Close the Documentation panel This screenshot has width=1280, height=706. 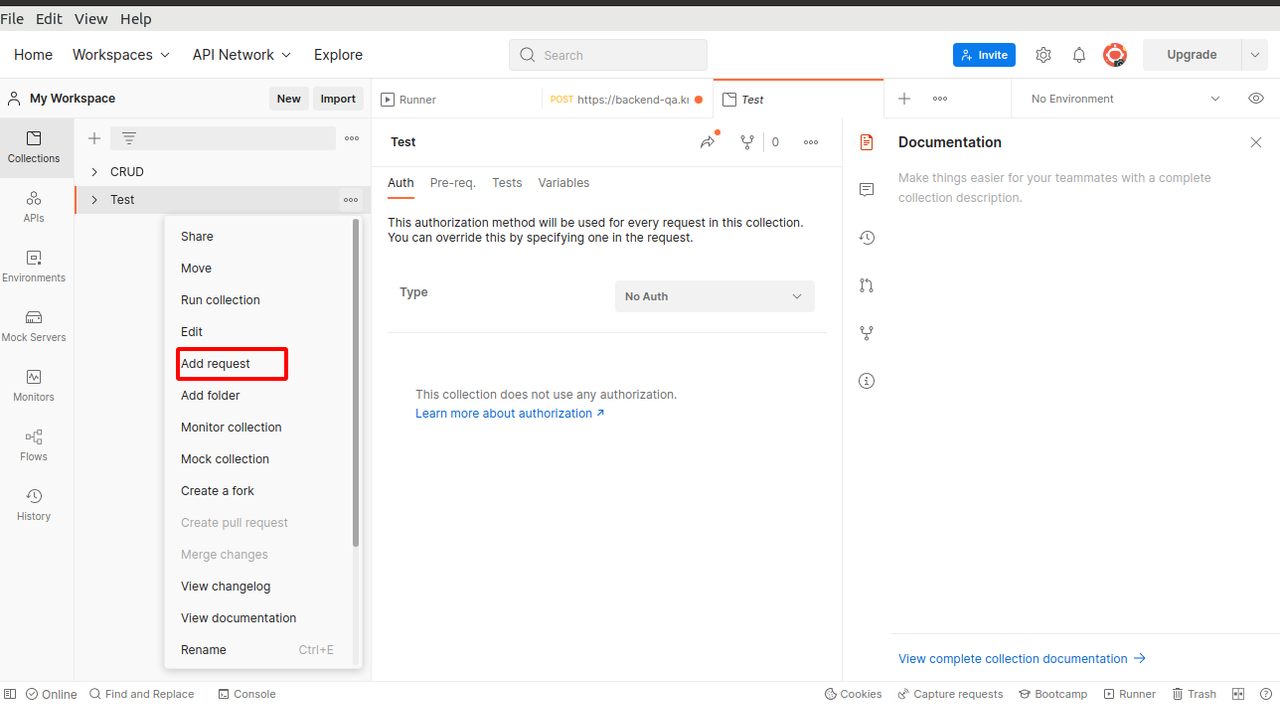(1256, 142)
